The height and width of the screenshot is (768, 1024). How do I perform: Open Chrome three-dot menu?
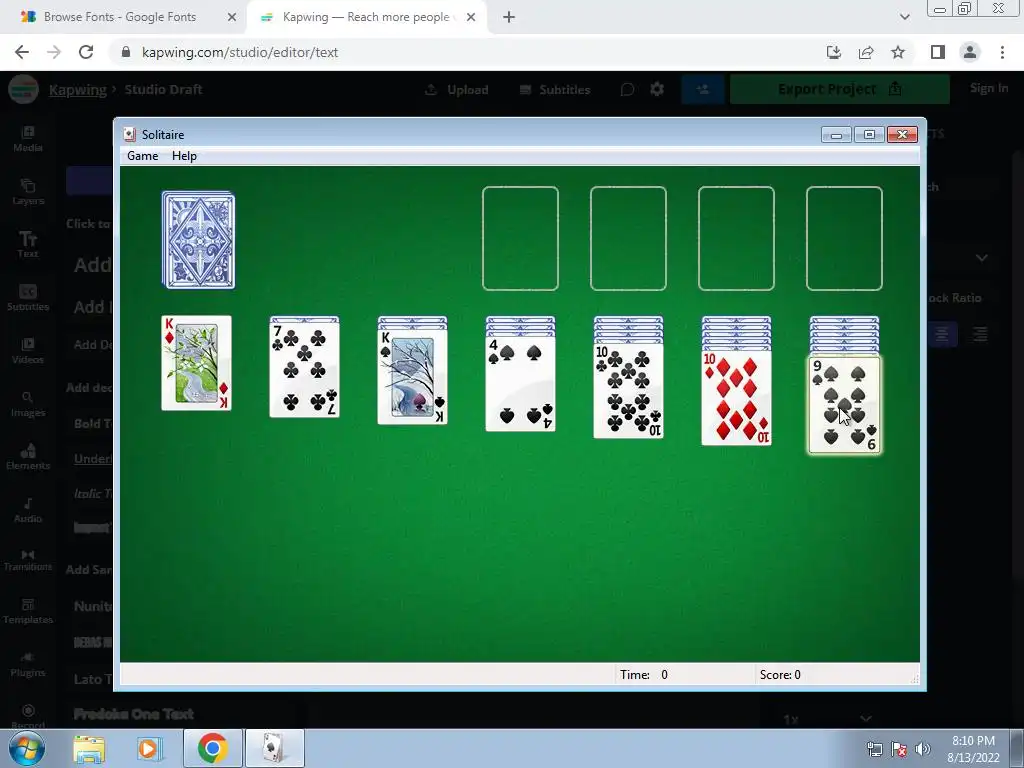pyautogui.click(x=1002, y=52)
